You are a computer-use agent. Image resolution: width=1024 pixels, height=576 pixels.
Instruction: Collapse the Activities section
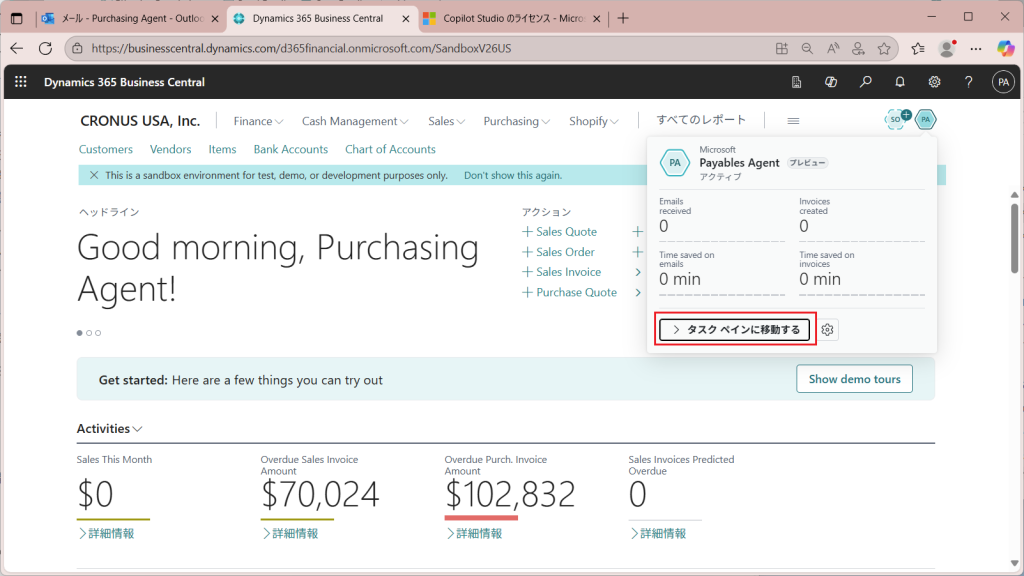[109, 428]
